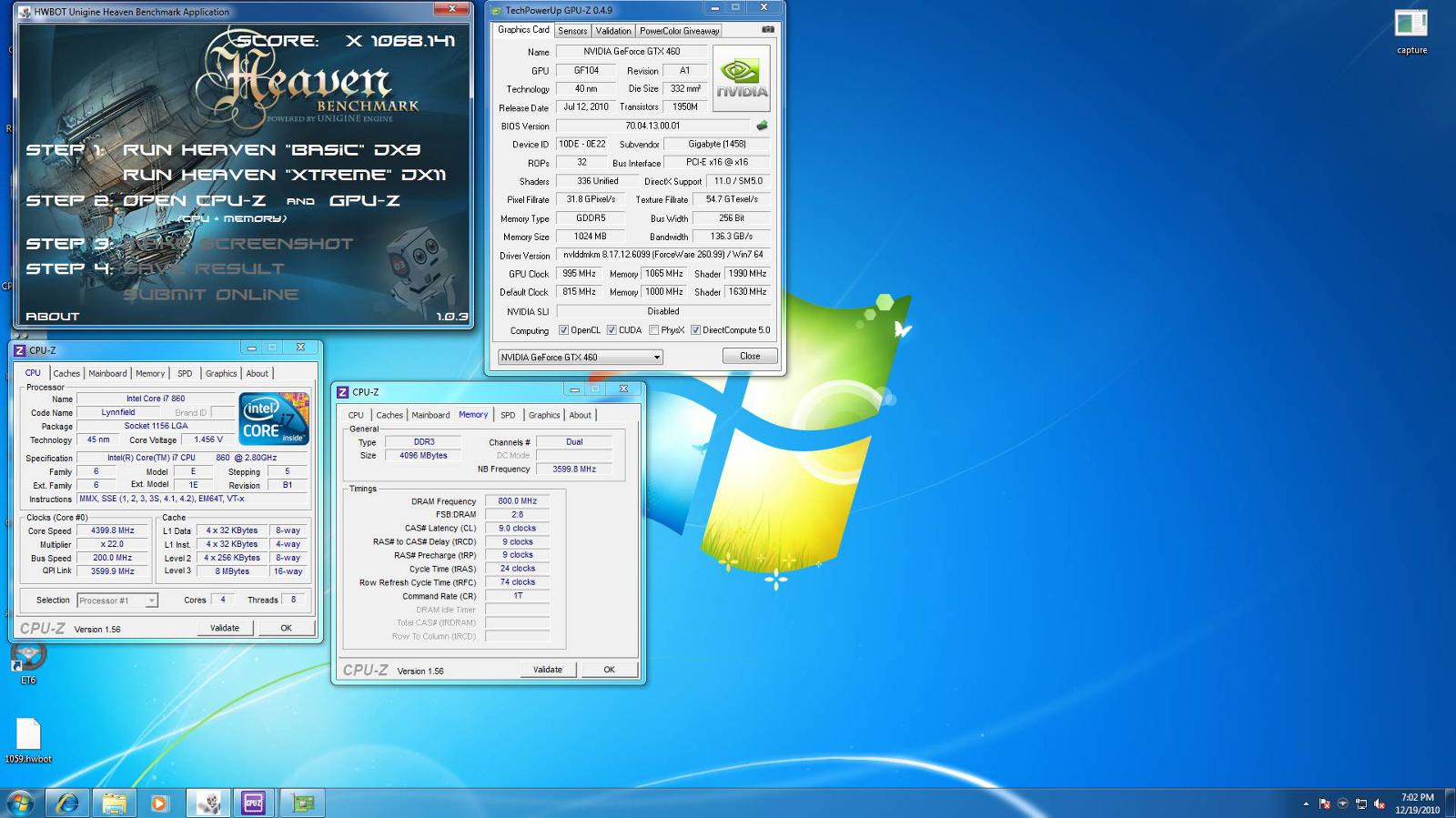
Task: Click the Intel Core i7 badge
Action: coord(274,419)
